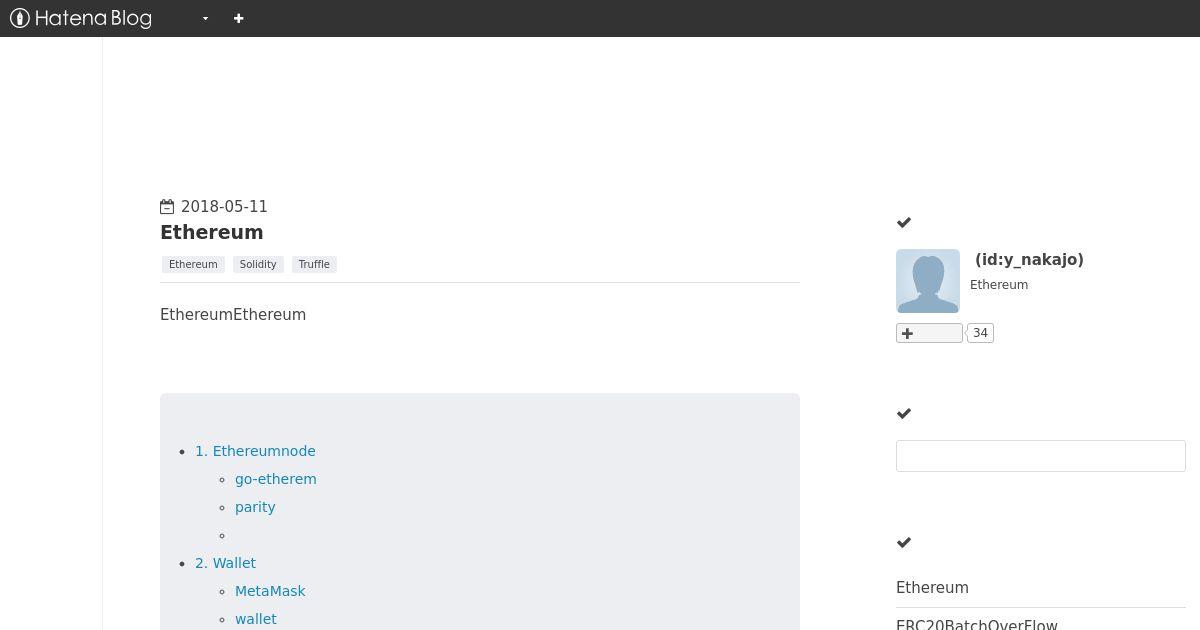Open the Ethereum article title
1200x630 pixels.
coord(212,232)
